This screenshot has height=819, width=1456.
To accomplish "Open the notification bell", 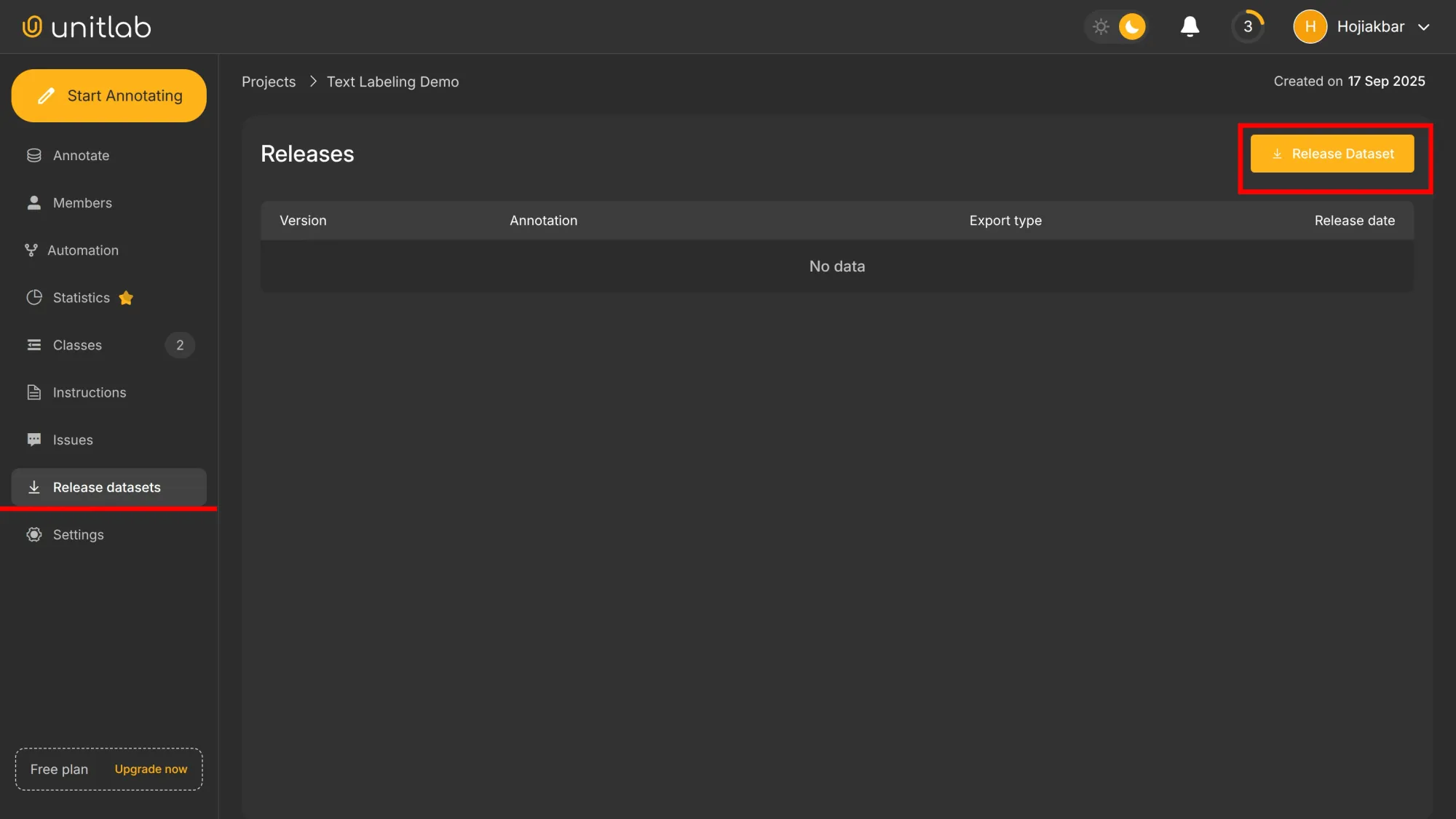I will click(1190, 26).
